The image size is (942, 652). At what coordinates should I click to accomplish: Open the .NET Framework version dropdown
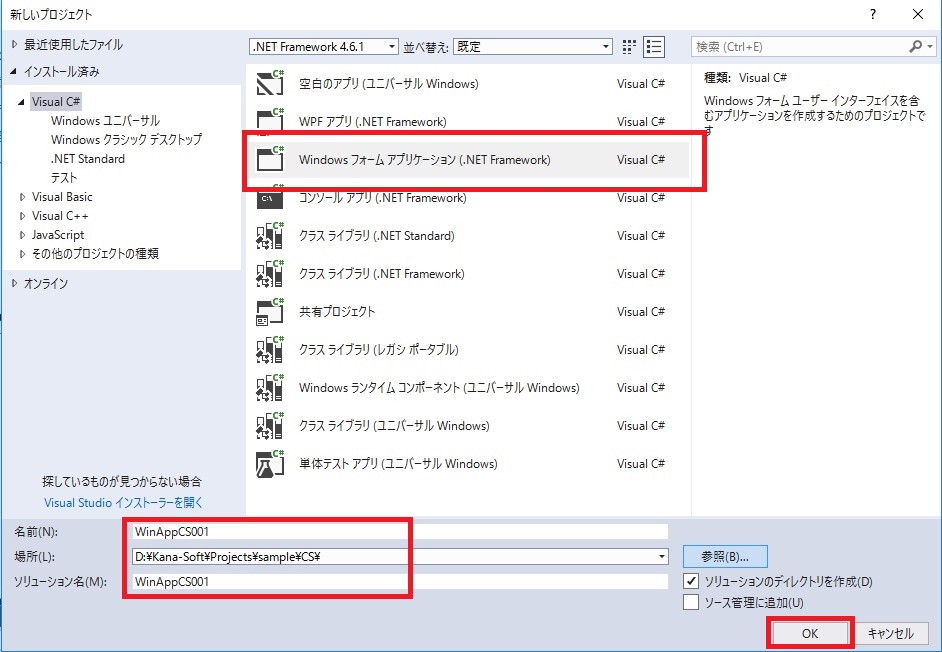[324, 46]
